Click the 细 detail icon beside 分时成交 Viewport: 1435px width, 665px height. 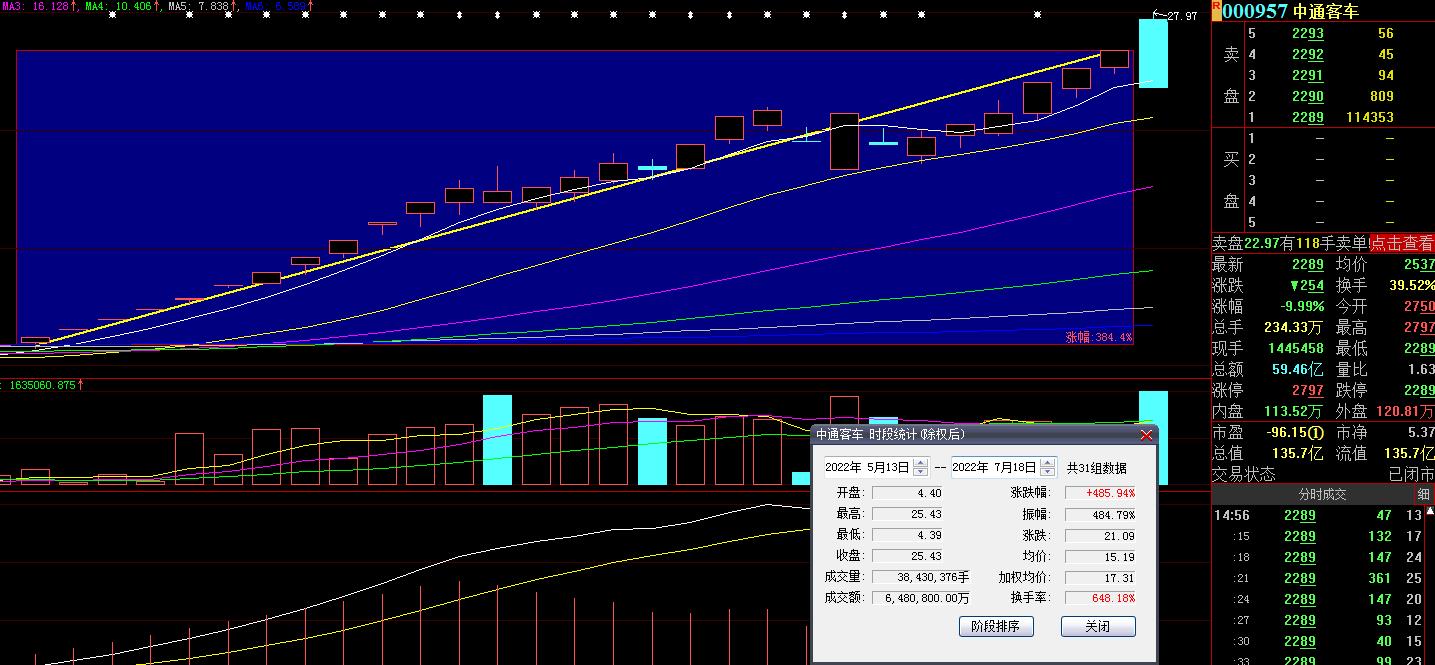pyautogui.click(x=1423, y=494)
